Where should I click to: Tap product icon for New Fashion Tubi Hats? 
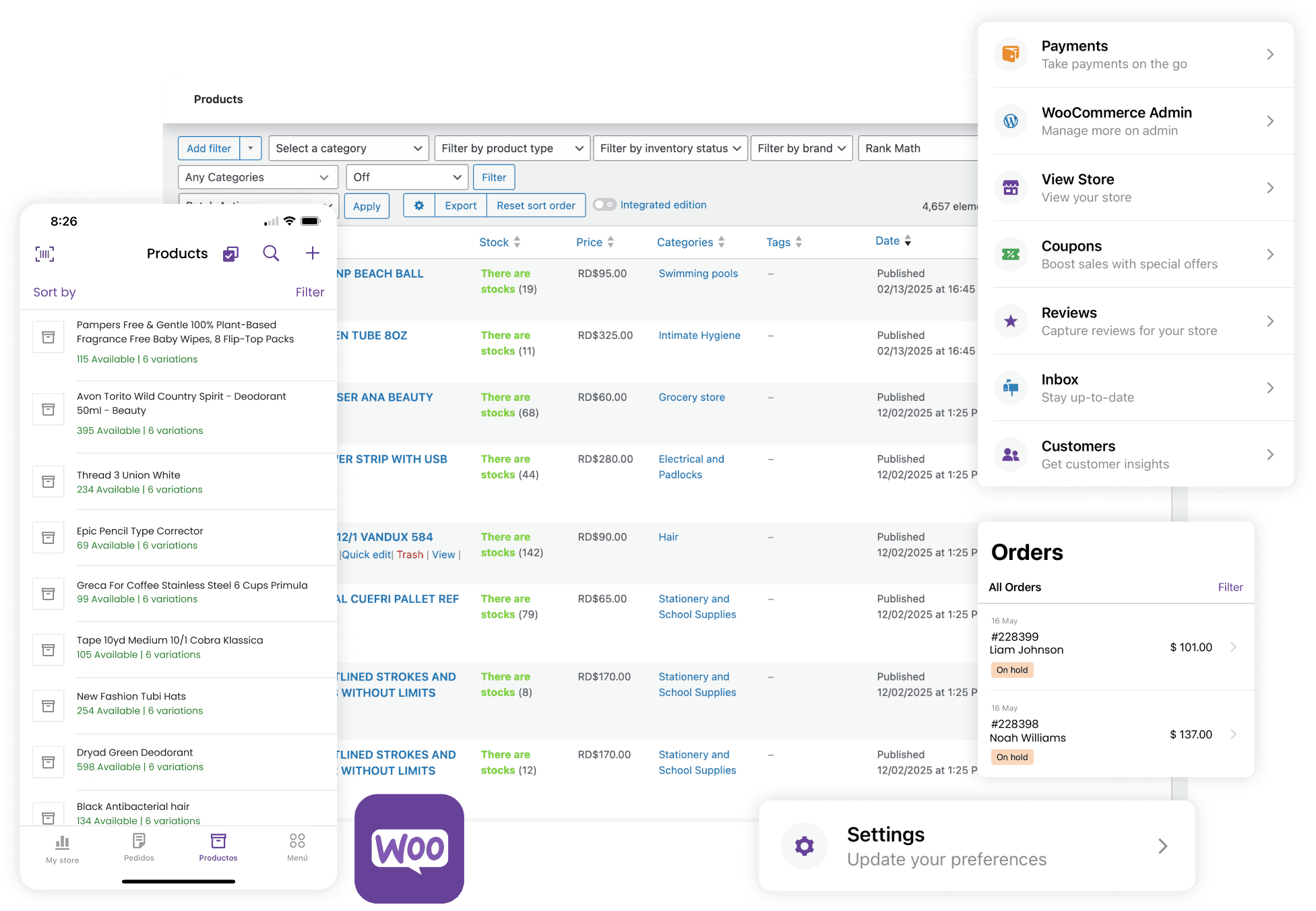coord(49,705)
